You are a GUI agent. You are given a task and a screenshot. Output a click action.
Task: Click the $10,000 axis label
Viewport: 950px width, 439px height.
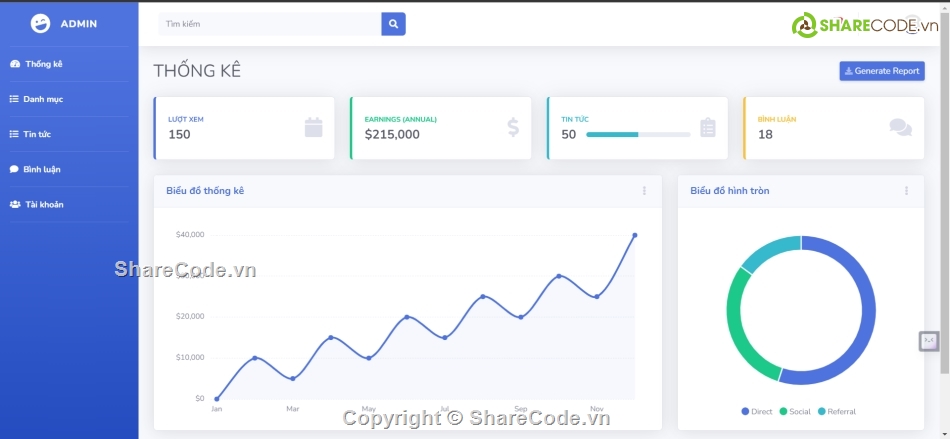190,357
